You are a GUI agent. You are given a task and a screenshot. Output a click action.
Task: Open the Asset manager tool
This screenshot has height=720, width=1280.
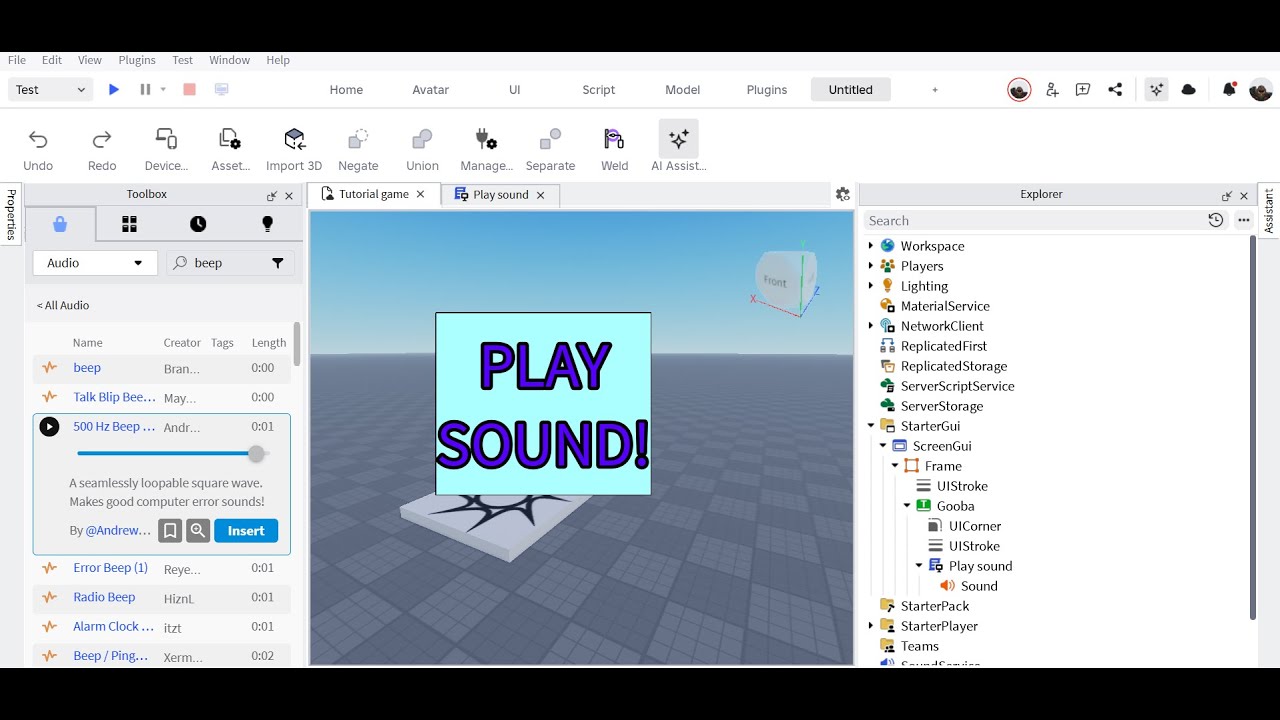coord(230,139)
